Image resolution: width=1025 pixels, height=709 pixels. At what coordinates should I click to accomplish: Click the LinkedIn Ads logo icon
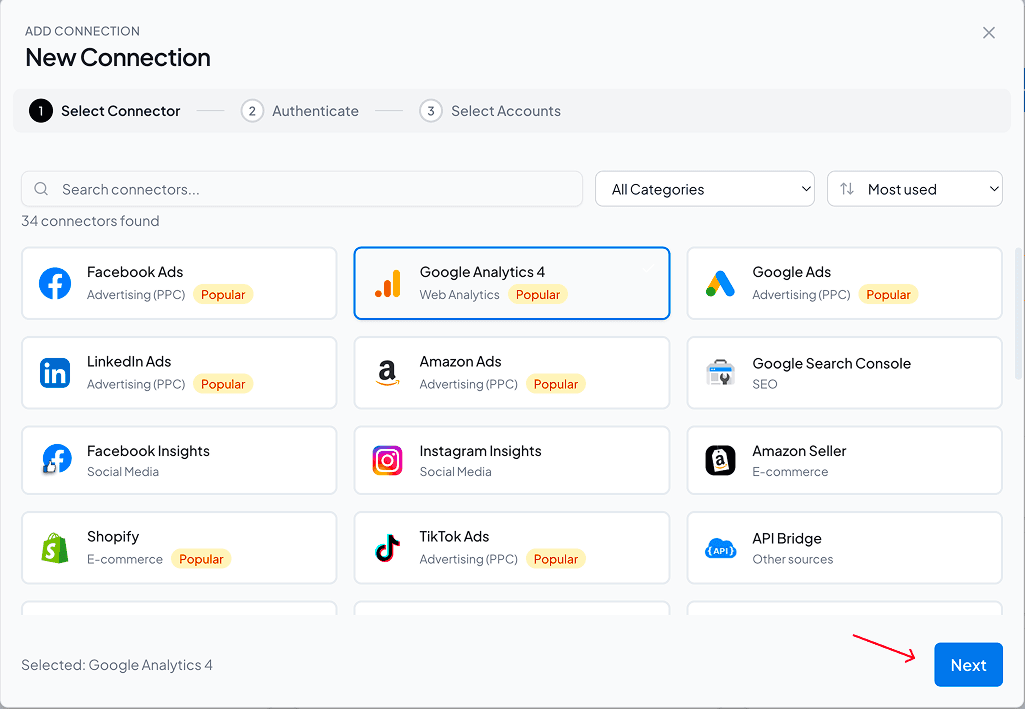point(55,373)
